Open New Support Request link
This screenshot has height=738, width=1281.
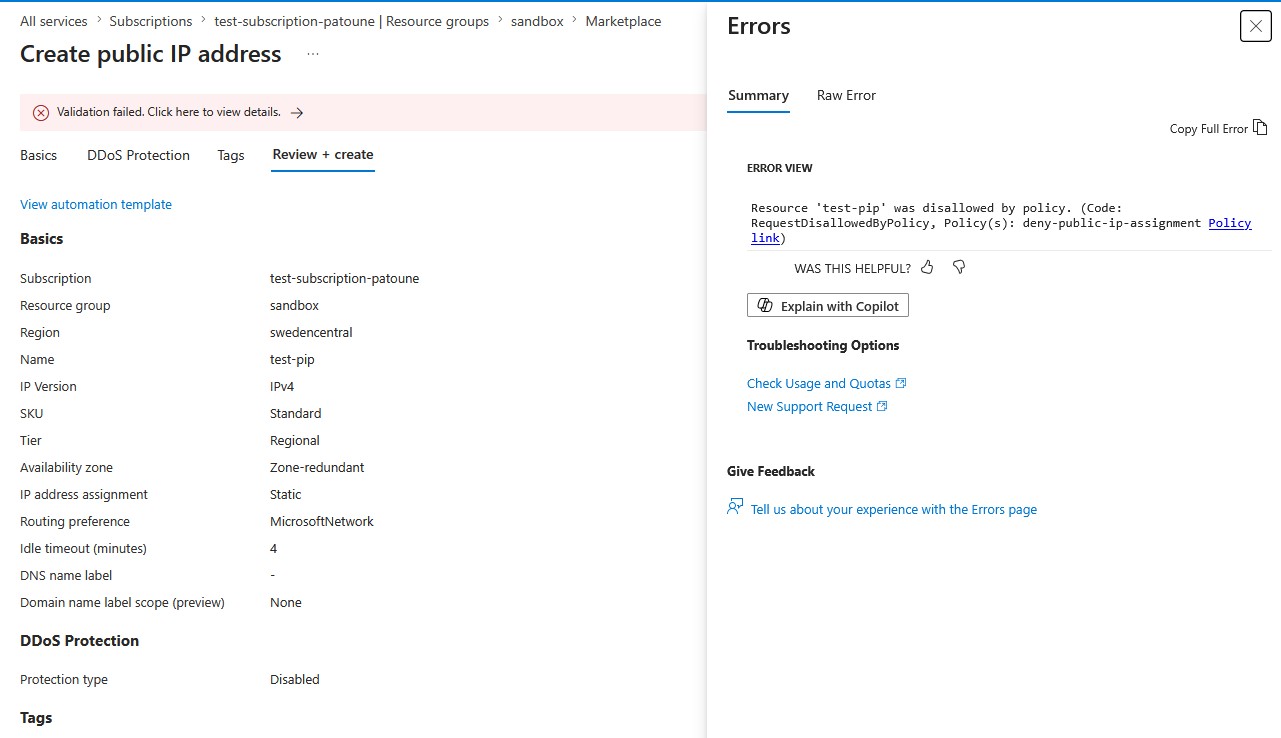tap(809, 406)
